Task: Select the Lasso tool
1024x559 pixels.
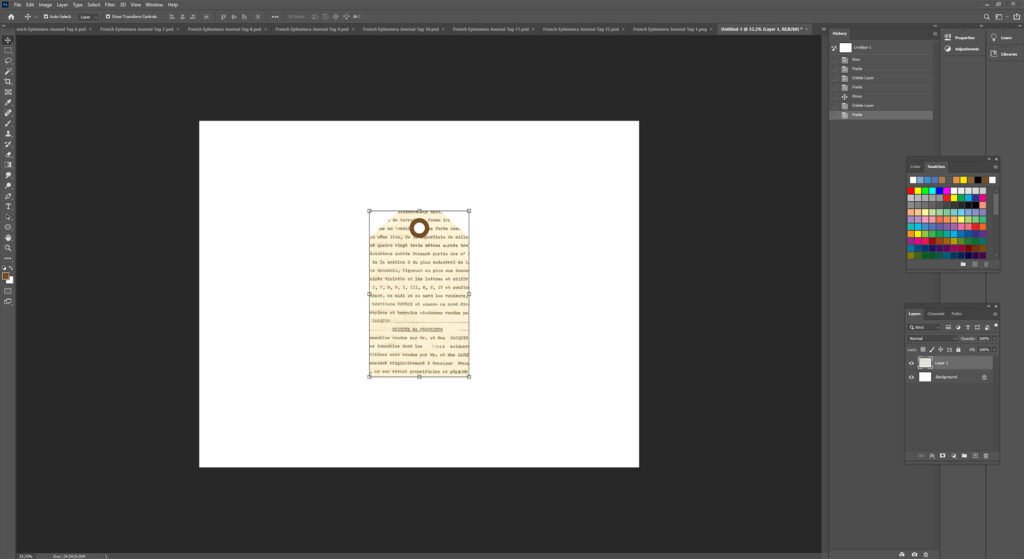Action: (9, 61)
